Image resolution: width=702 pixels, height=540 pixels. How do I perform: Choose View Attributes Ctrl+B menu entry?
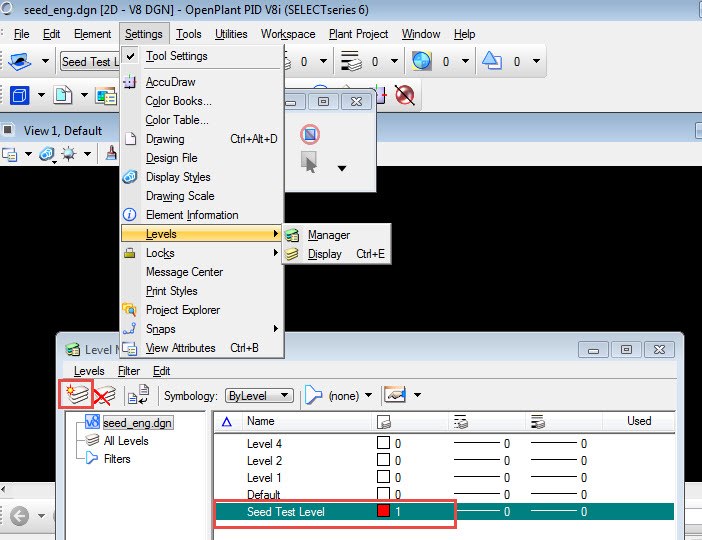[x=202, y=348]
